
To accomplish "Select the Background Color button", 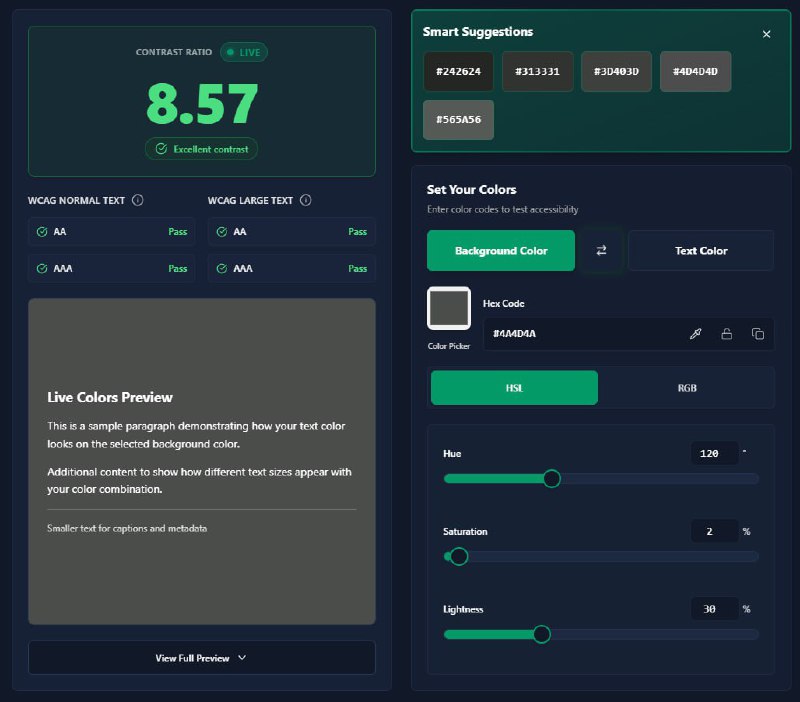I will click(x=501, y=251).
